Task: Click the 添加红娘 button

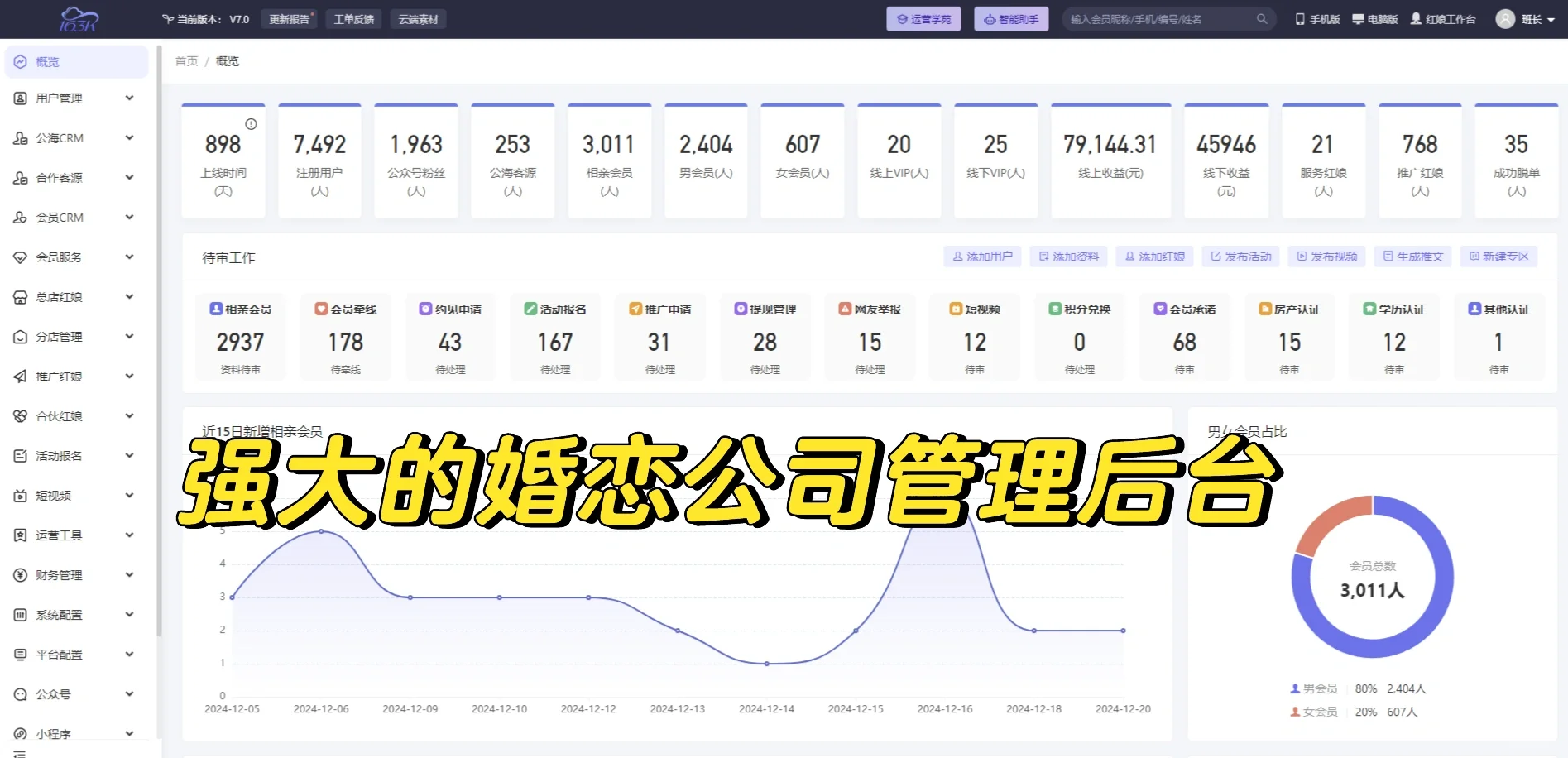Action: [1155, 257]
